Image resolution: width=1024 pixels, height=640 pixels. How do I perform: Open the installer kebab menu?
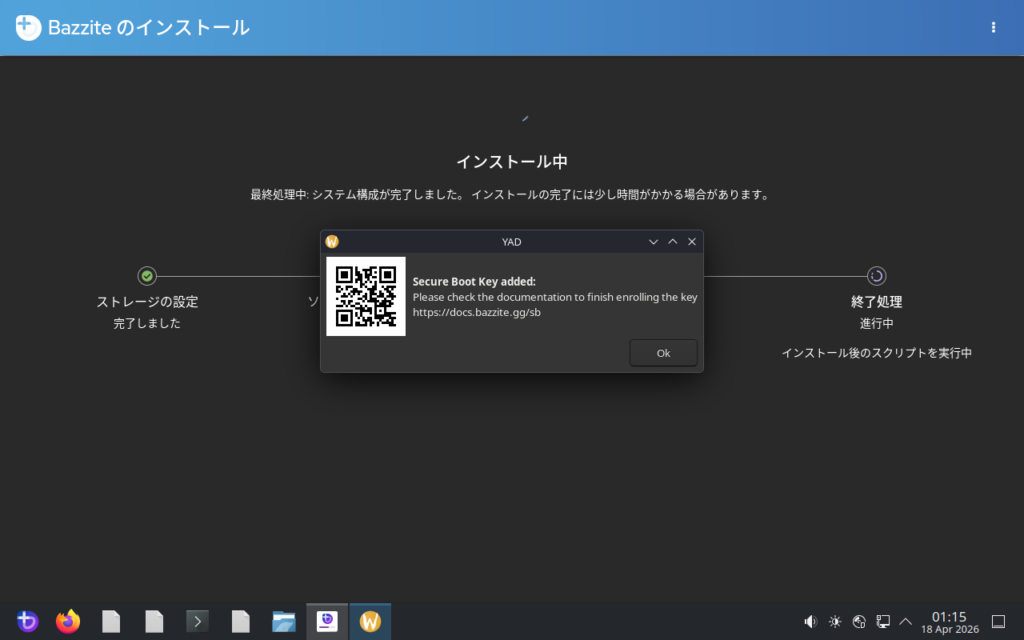coord(993,28)
